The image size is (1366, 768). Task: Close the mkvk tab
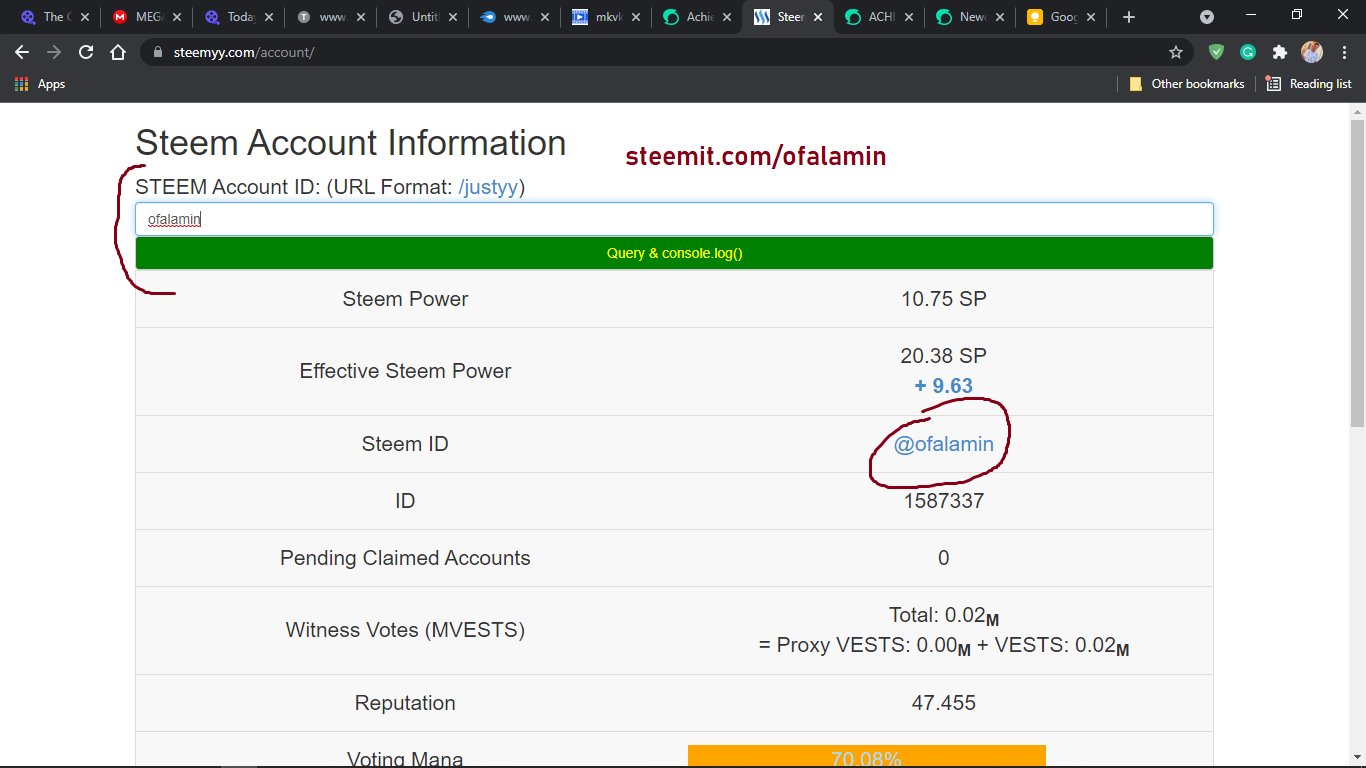coord(636,17)
